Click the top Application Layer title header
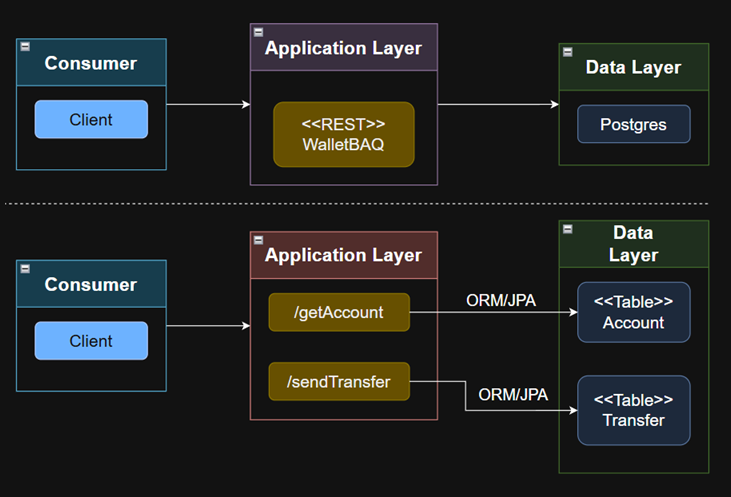 pos(344,48)
